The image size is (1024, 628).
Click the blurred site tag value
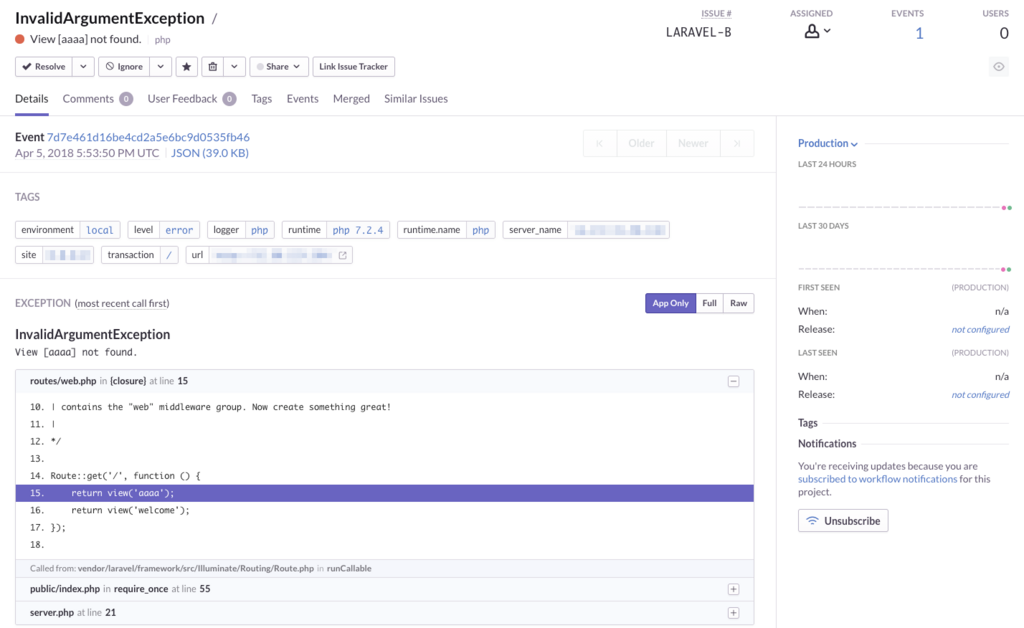click(68, 255)
